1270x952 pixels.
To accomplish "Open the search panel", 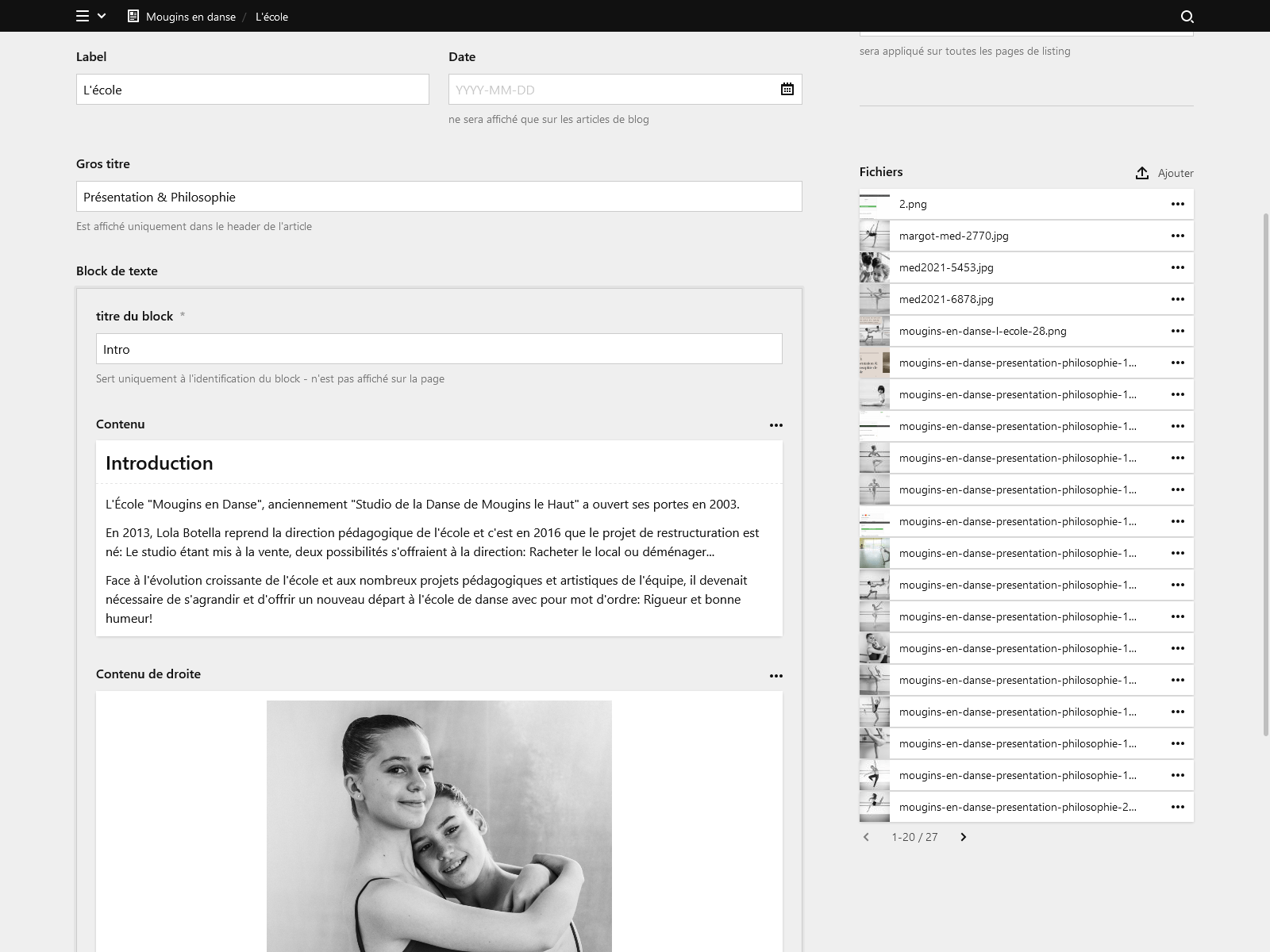I will [1187, 16].
